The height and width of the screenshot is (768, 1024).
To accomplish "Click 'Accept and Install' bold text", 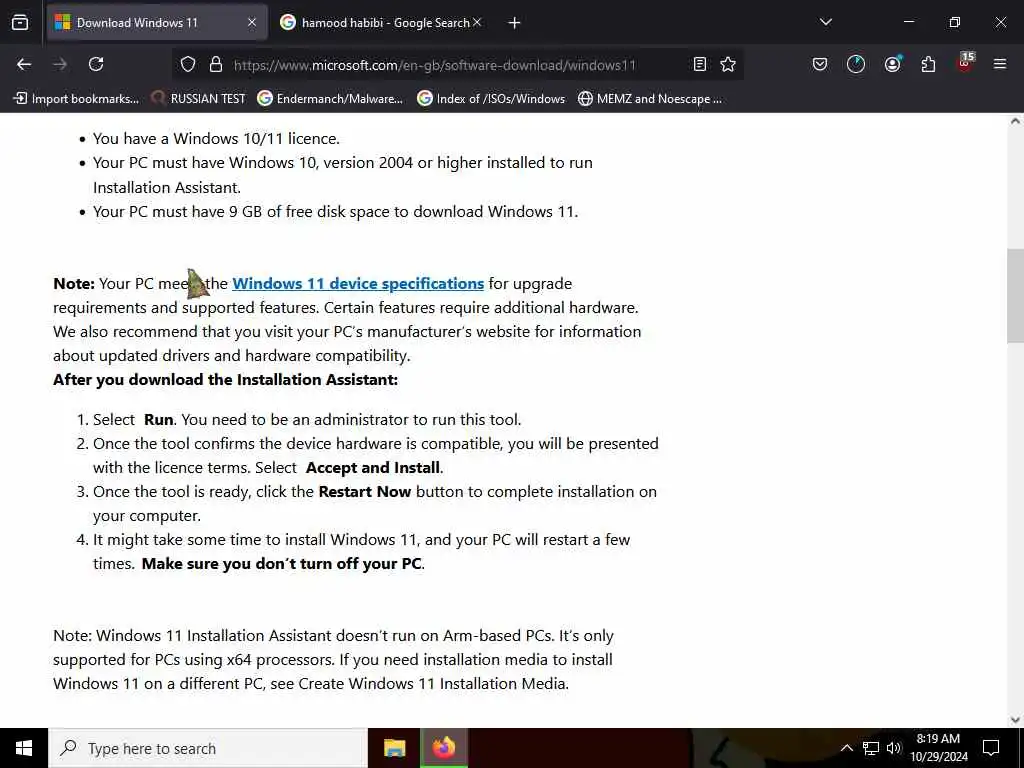I will point(373,468).
